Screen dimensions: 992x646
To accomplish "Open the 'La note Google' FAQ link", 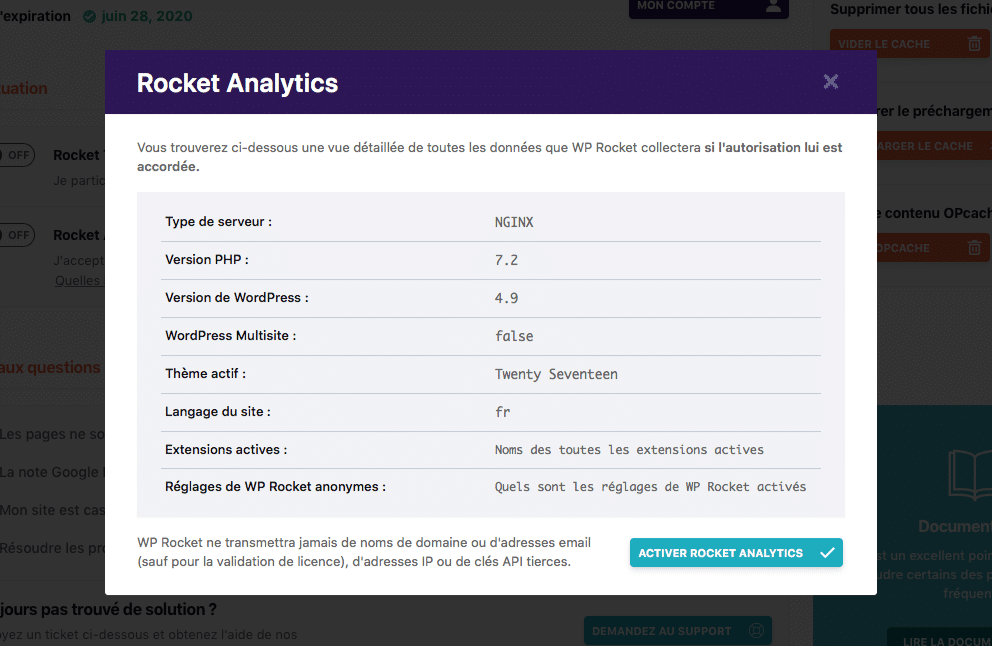I will (x=50, y=472).
